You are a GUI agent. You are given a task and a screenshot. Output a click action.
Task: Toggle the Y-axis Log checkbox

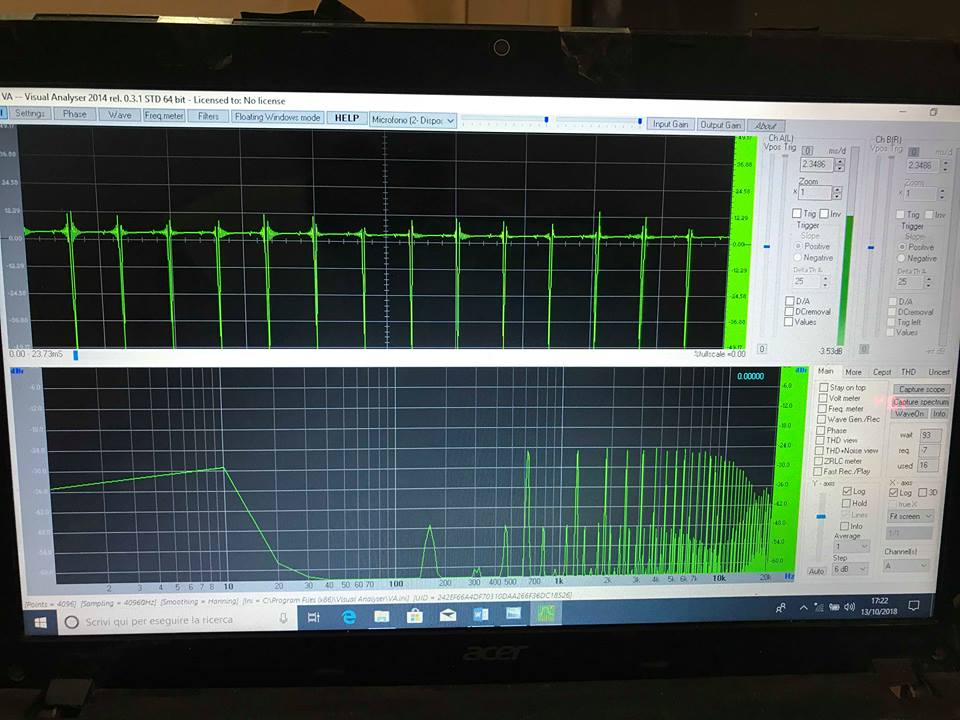(x=847, y=491)
